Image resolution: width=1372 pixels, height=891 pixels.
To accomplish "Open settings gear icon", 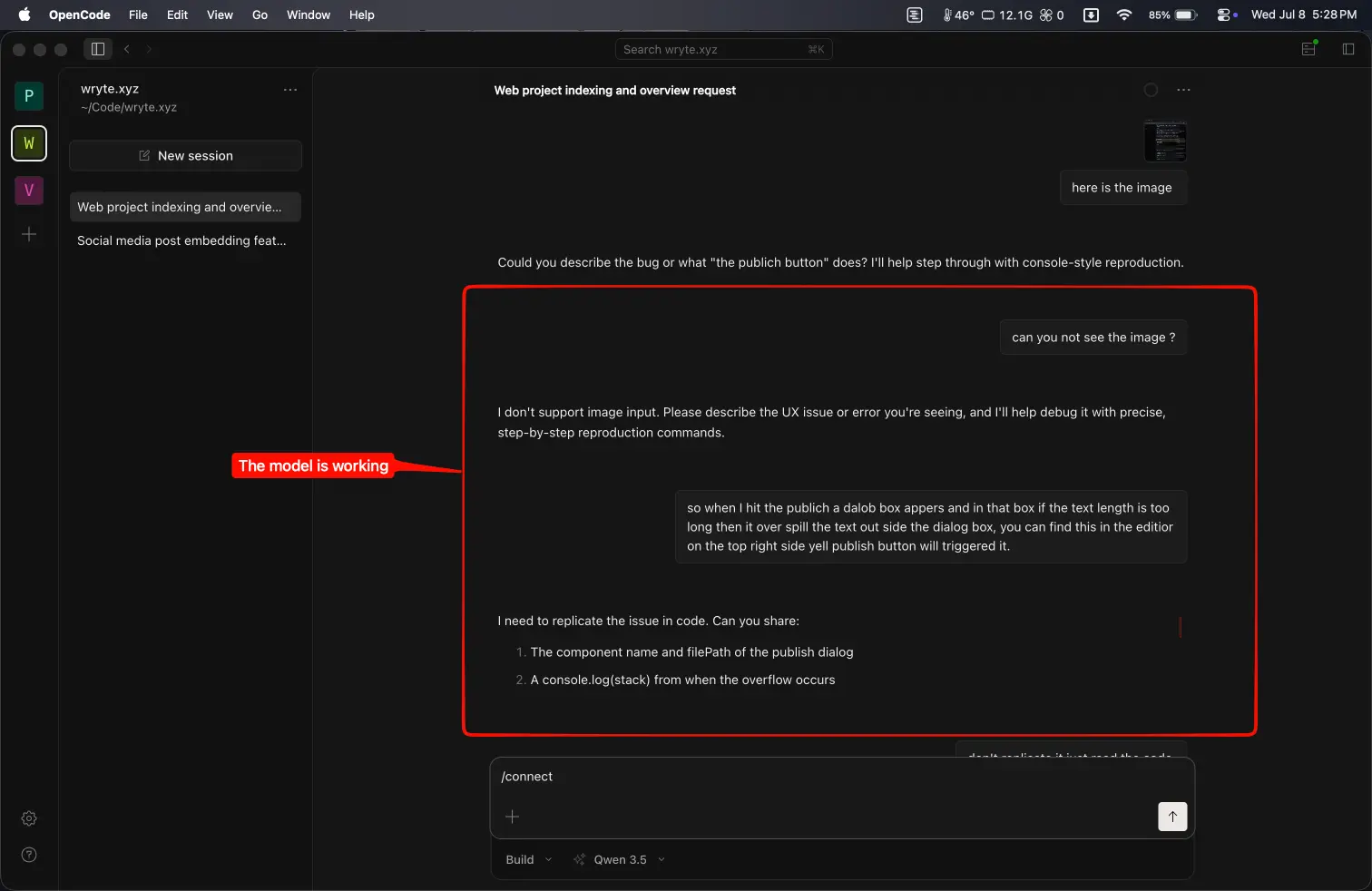I will click(x=29, y=818).
